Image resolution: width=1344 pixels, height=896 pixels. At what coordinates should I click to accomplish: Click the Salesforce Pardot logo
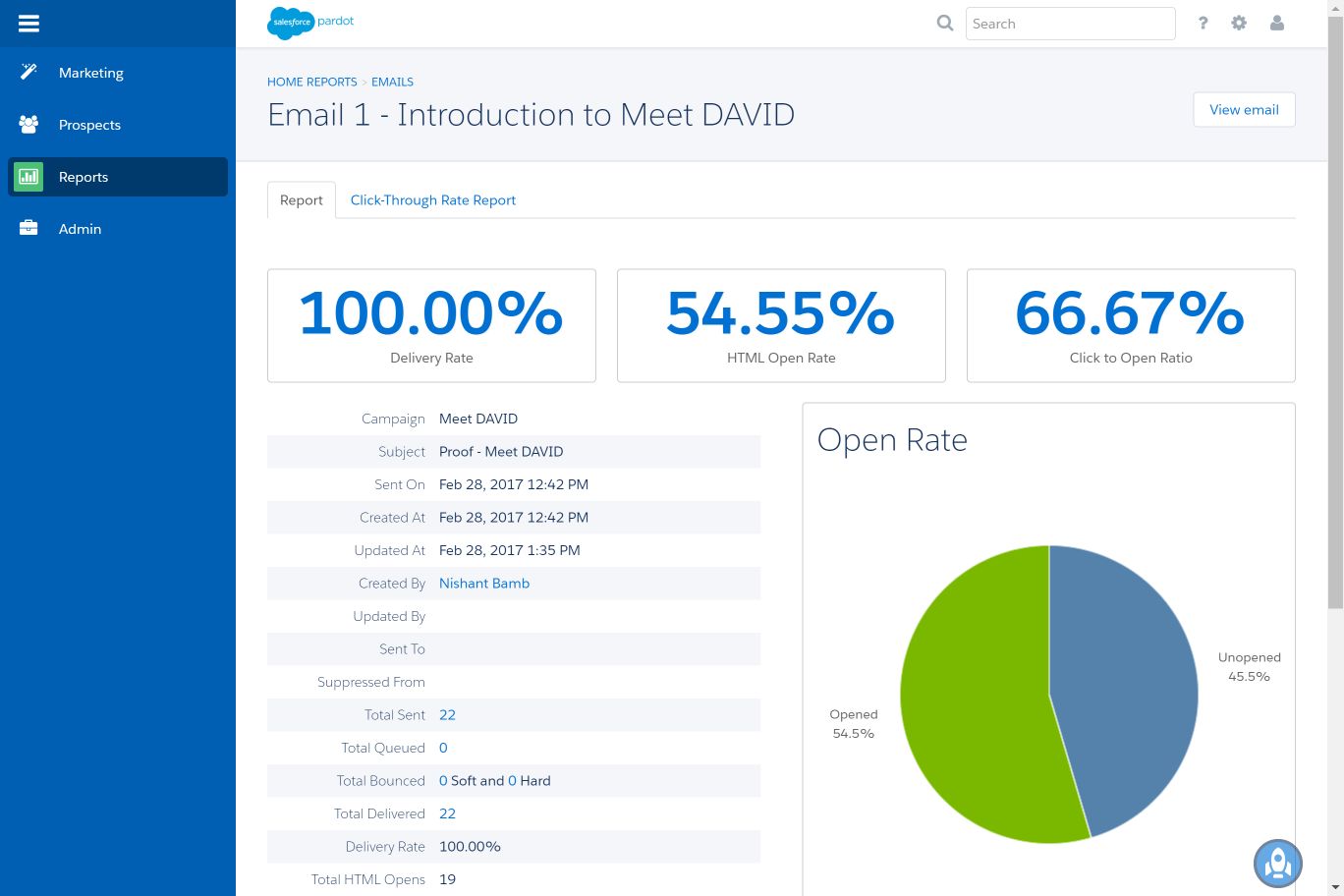(310, 23)
